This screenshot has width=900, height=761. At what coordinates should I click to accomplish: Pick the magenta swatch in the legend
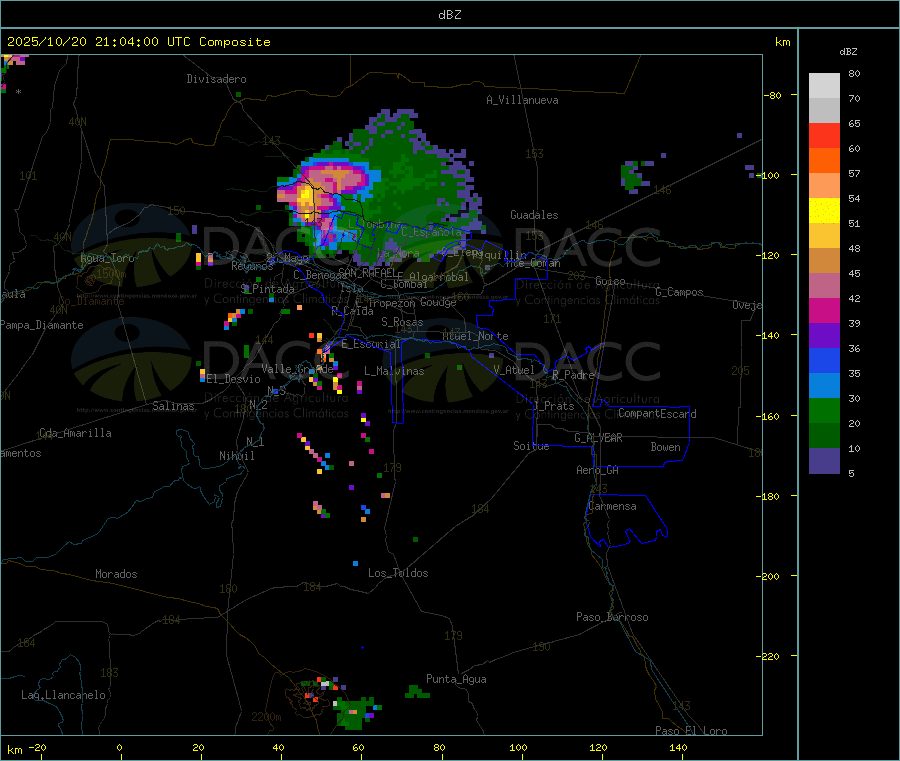pyautogui.click(x=824, y=310)
